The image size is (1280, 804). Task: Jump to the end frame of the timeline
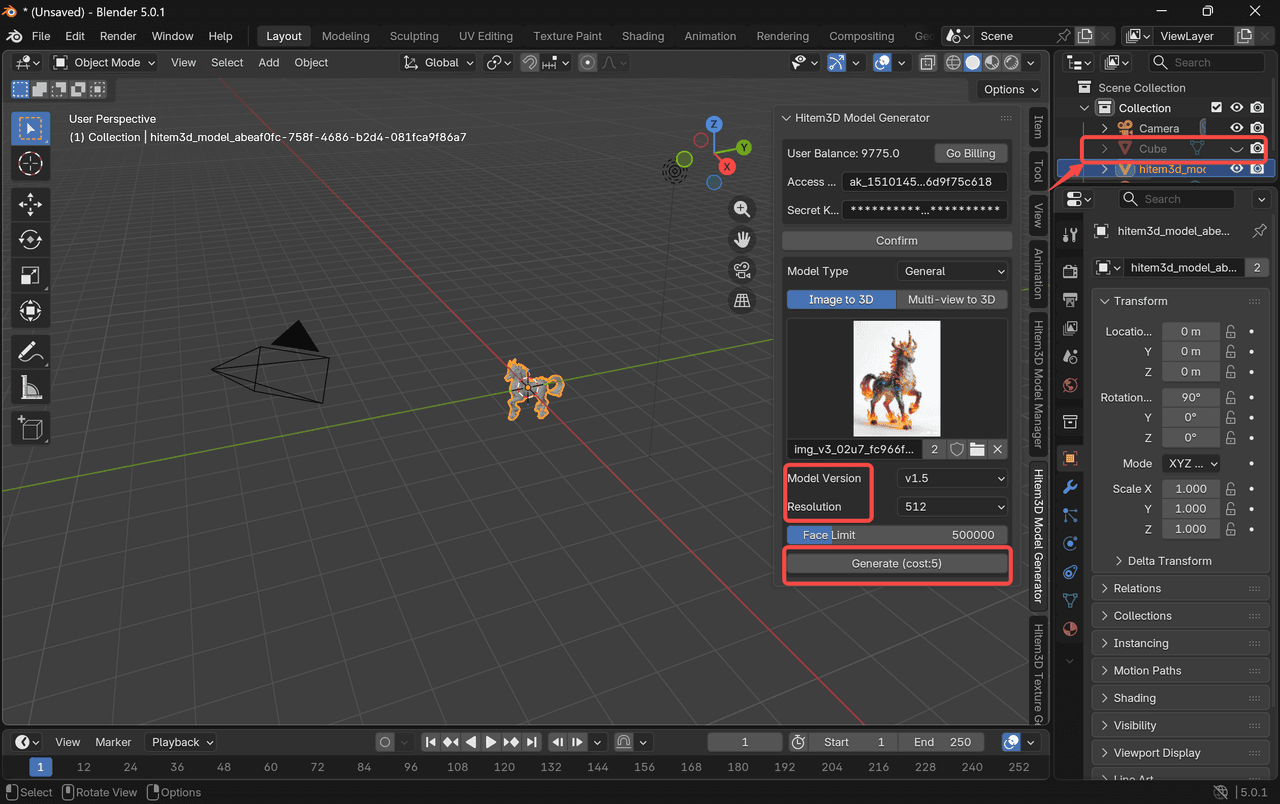pos(532,742)
